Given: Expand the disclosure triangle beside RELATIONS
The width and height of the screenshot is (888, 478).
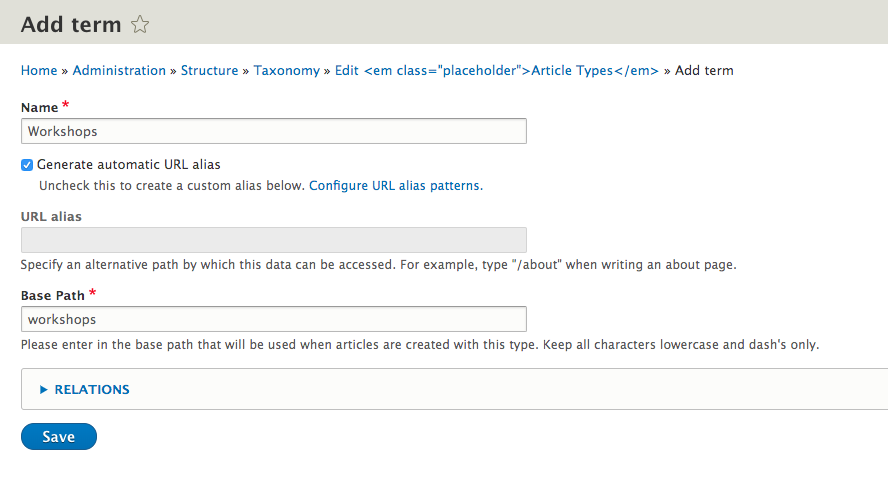Looking at the screenshot, I should coord(44,390).
